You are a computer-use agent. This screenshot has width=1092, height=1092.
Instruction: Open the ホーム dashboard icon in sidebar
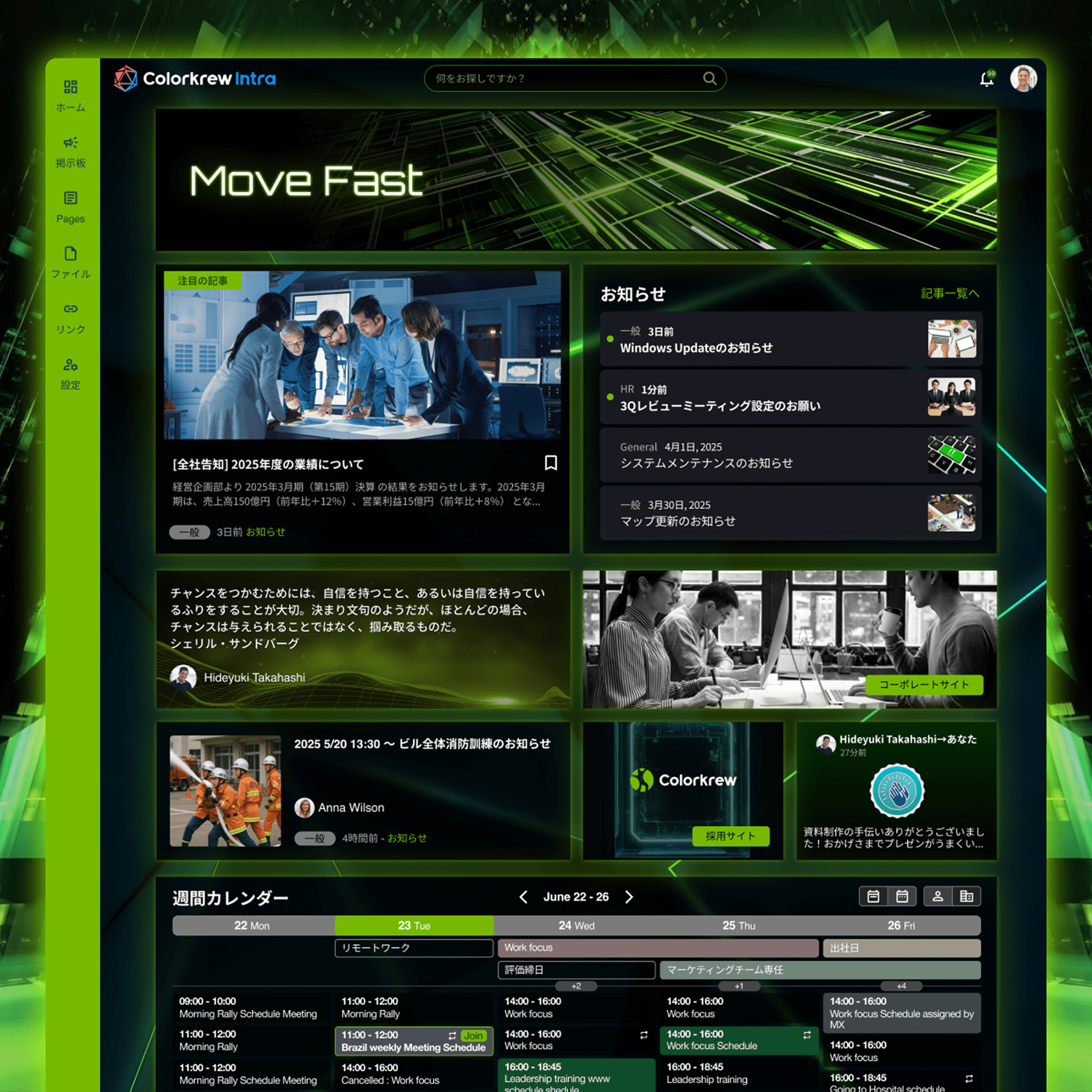click(70, 87)
